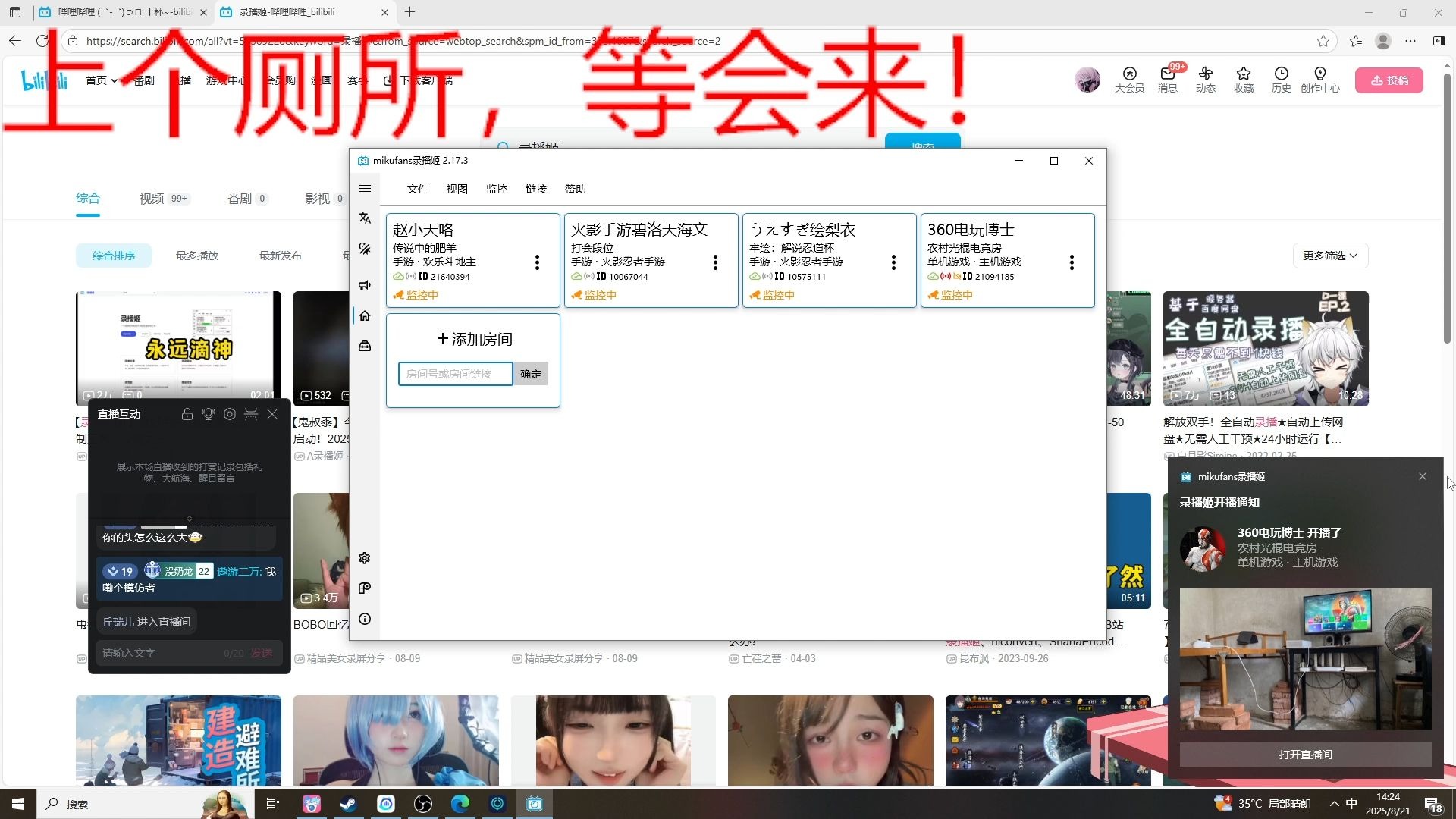The image size is (1456, 819).
Task: Open the 文件 menu in 录播姬
Action: pos(417,189)
